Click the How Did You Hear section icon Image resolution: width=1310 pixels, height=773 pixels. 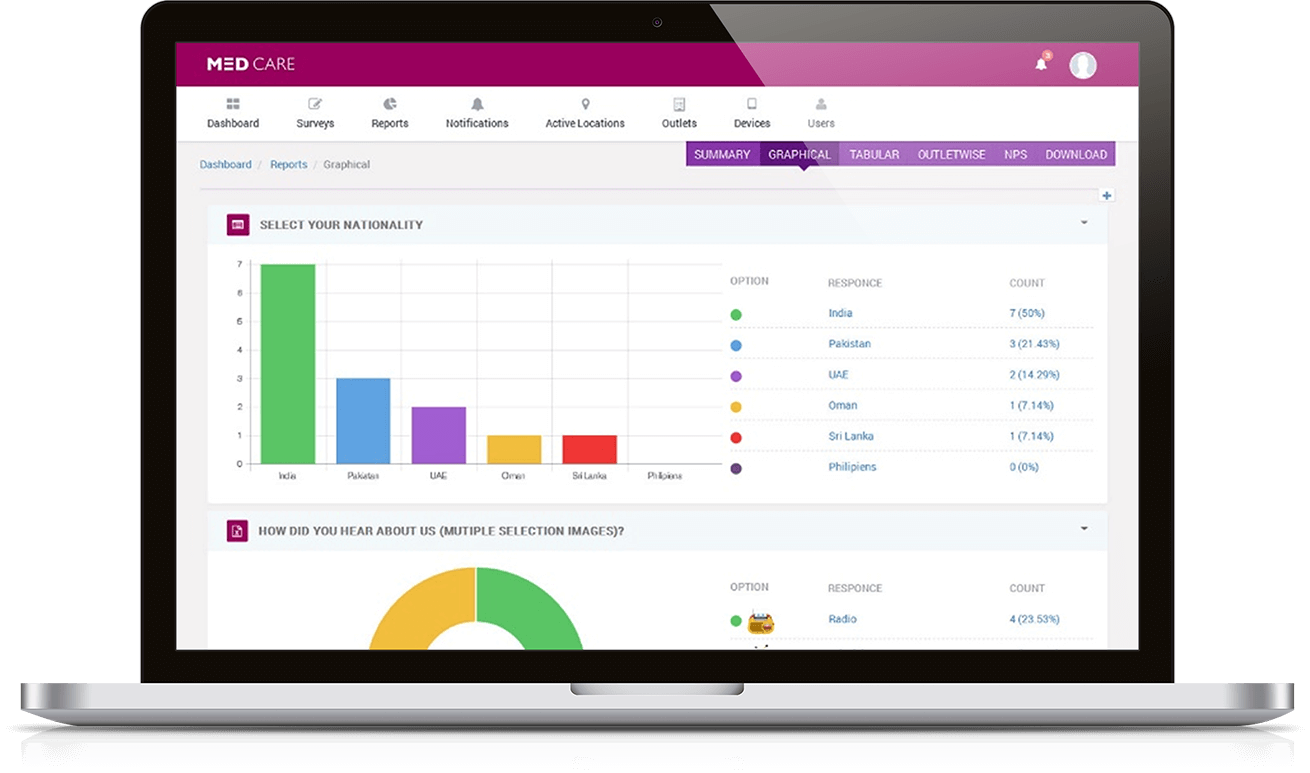(x=237, y=531)
